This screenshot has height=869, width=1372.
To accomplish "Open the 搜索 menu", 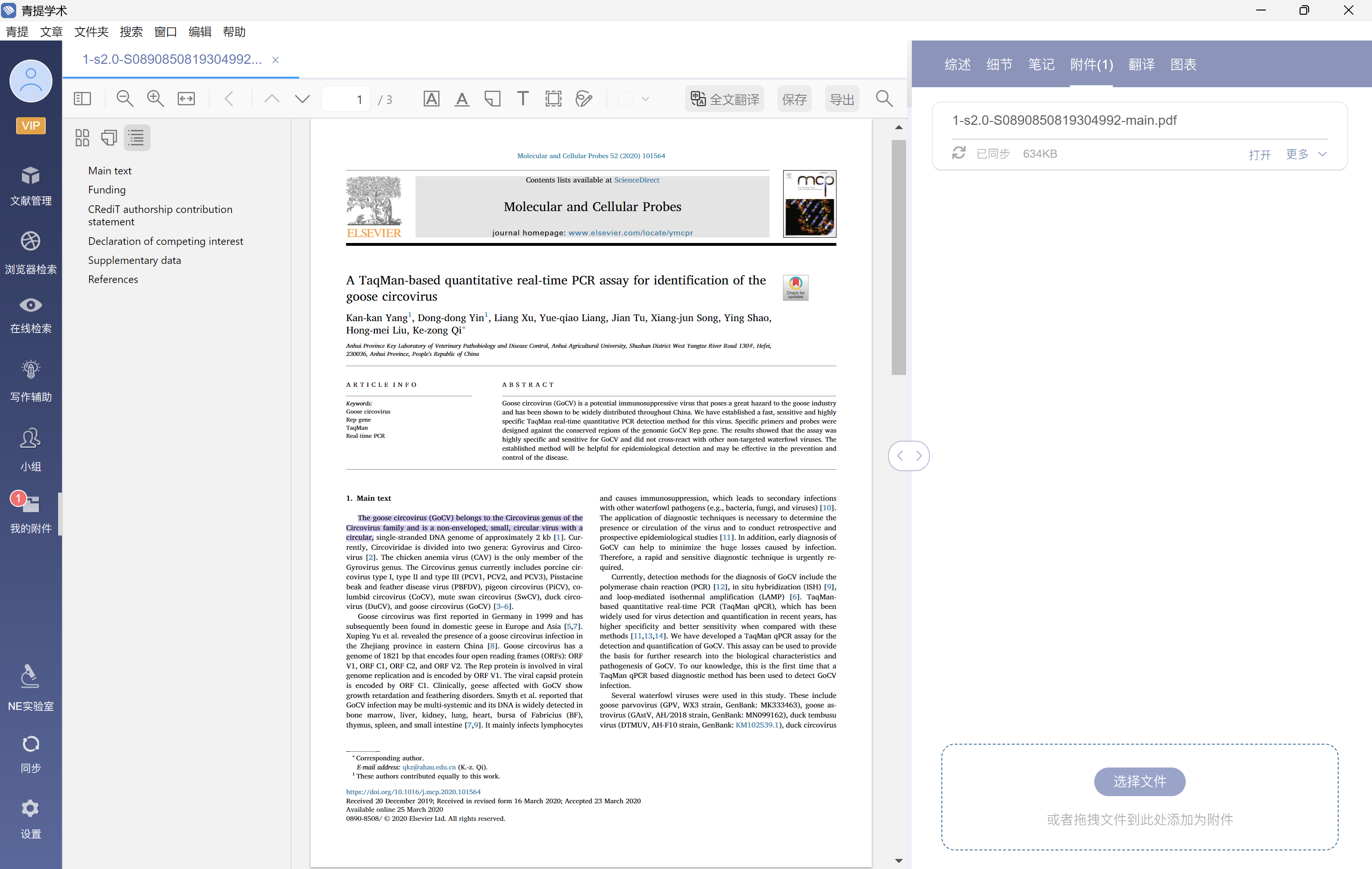I will tap(131, 32).
